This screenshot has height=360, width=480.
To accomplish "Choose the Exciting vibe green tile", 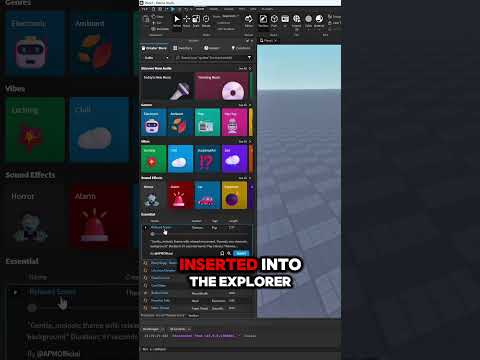I will pyautogui.click(x=154, y=159).
